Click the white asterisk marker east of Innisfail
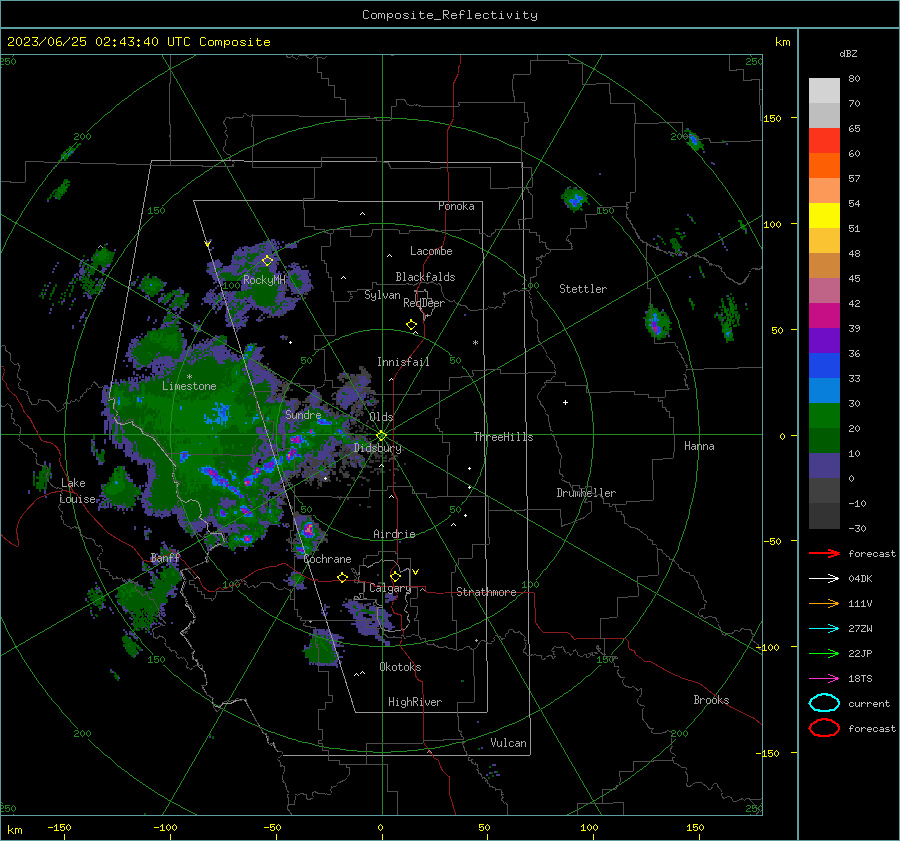This screenshot has width=900, height=841. click(x=475, y=343)
